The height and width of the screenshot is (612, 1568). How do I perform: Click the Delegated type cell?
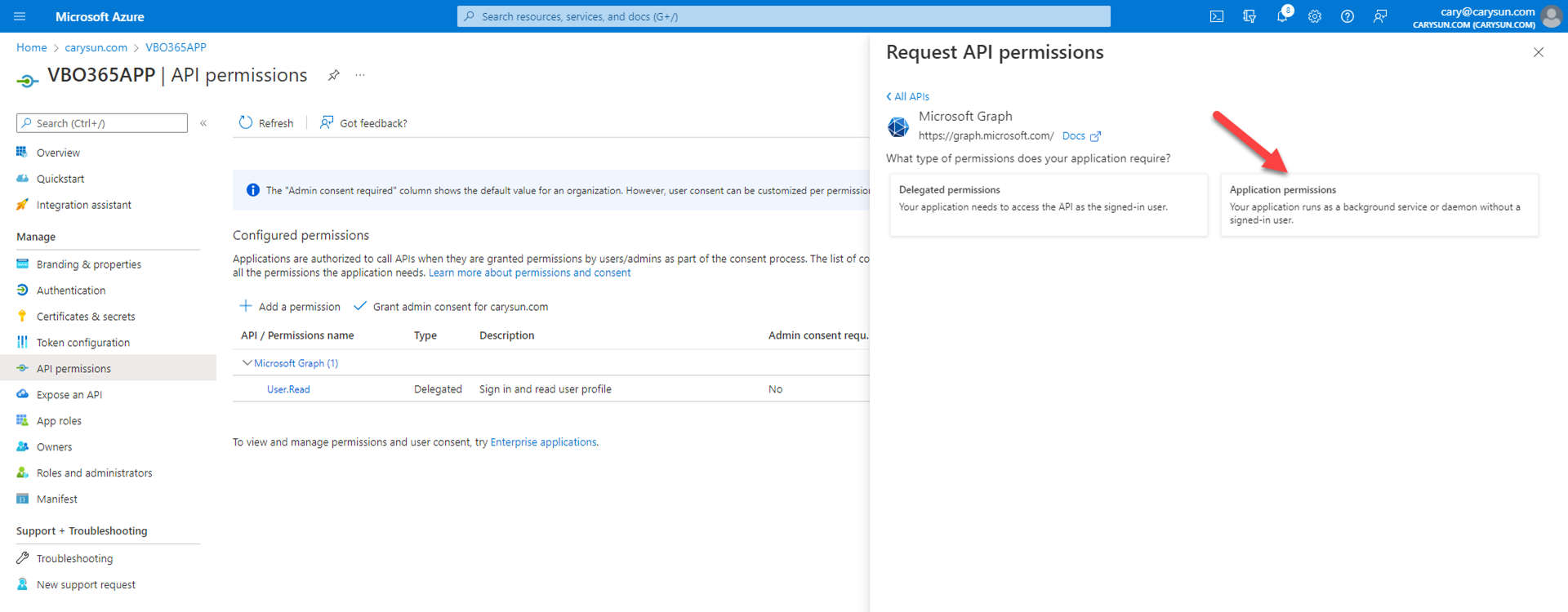pyautogui.click(x=438, y=389)
